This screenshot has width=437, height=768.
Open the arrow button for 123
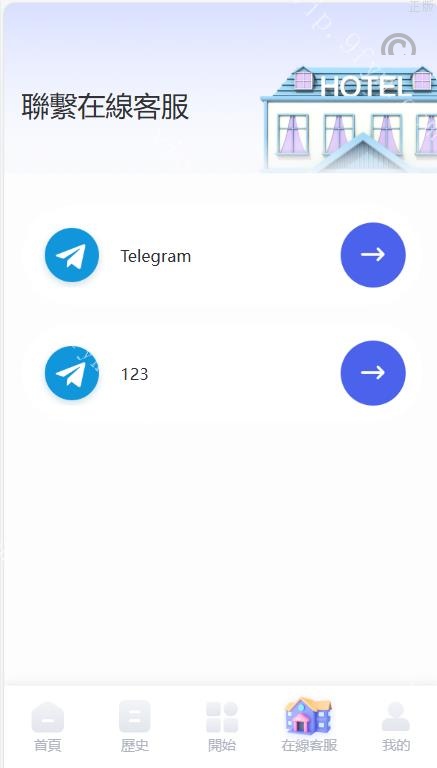coord(373,373)
